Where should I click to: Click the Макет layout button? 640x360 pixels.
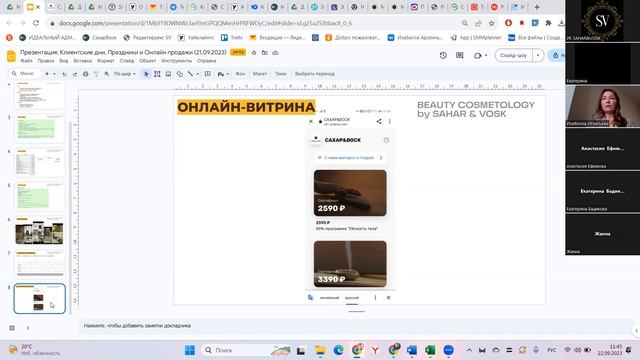260,74
